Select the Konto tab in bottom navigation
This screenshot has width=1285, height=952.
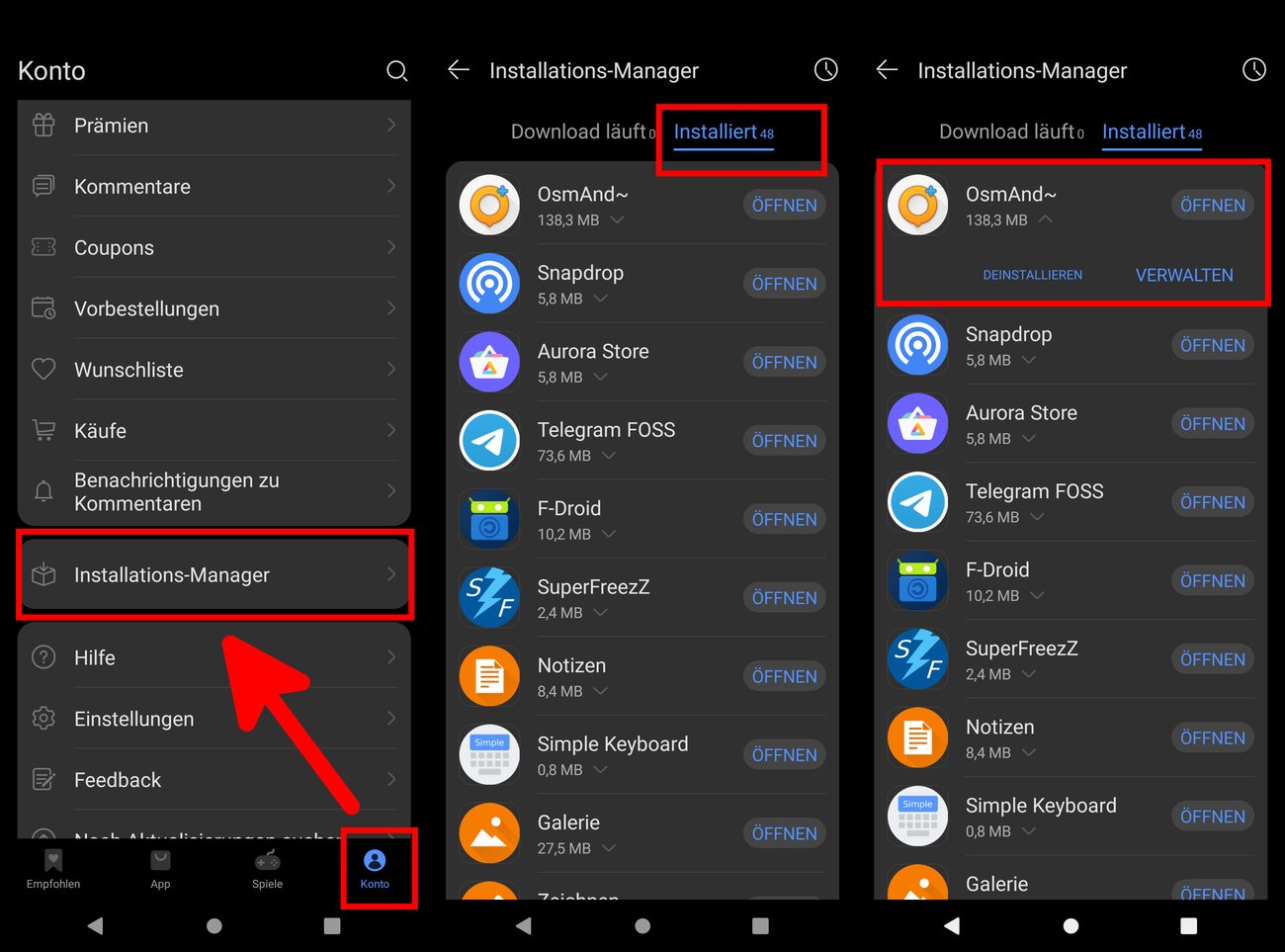click(x=375, y=869)
